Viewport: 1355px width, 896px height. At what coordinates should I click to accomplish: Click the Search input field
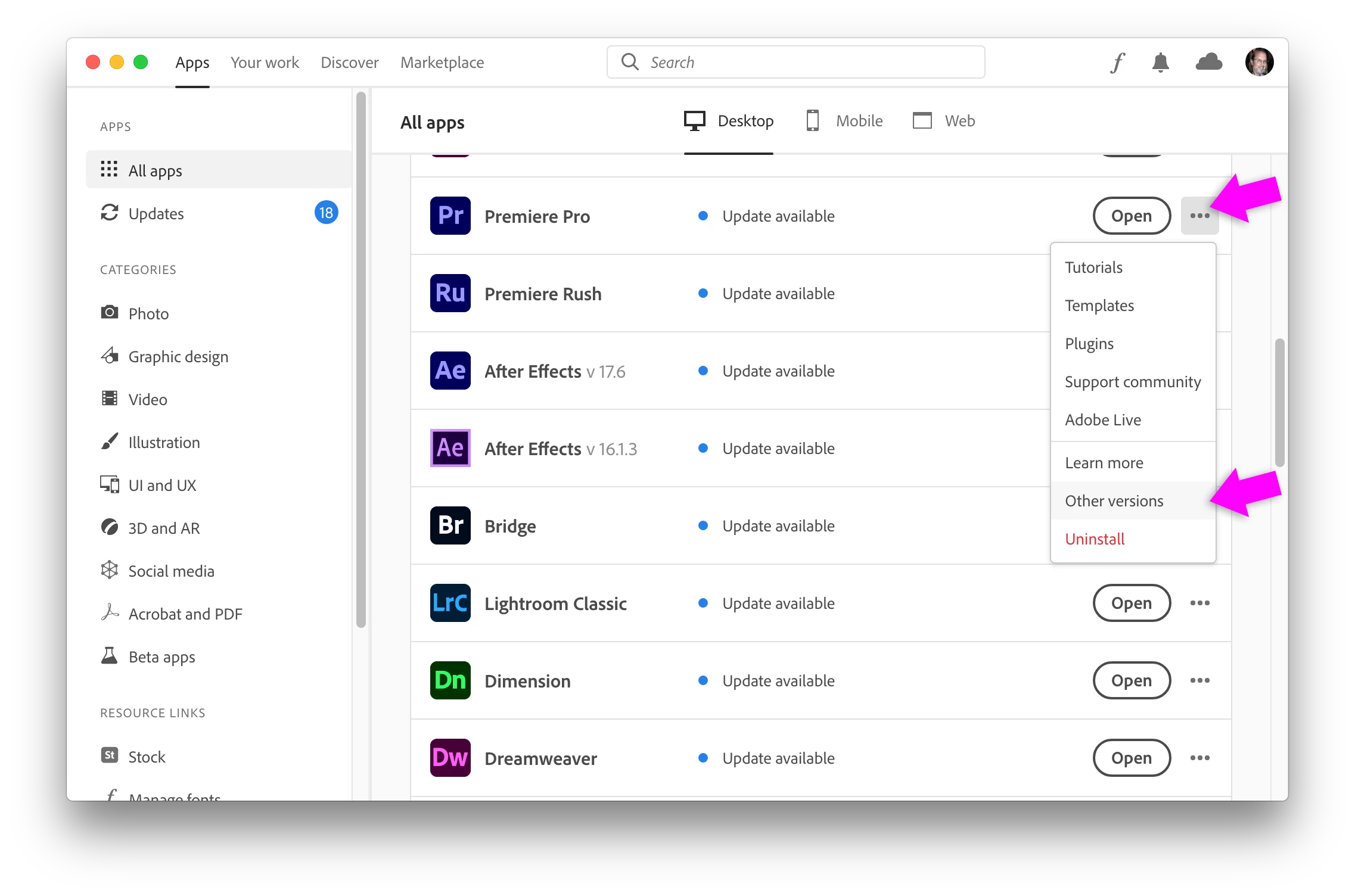(x=795, y=62)
